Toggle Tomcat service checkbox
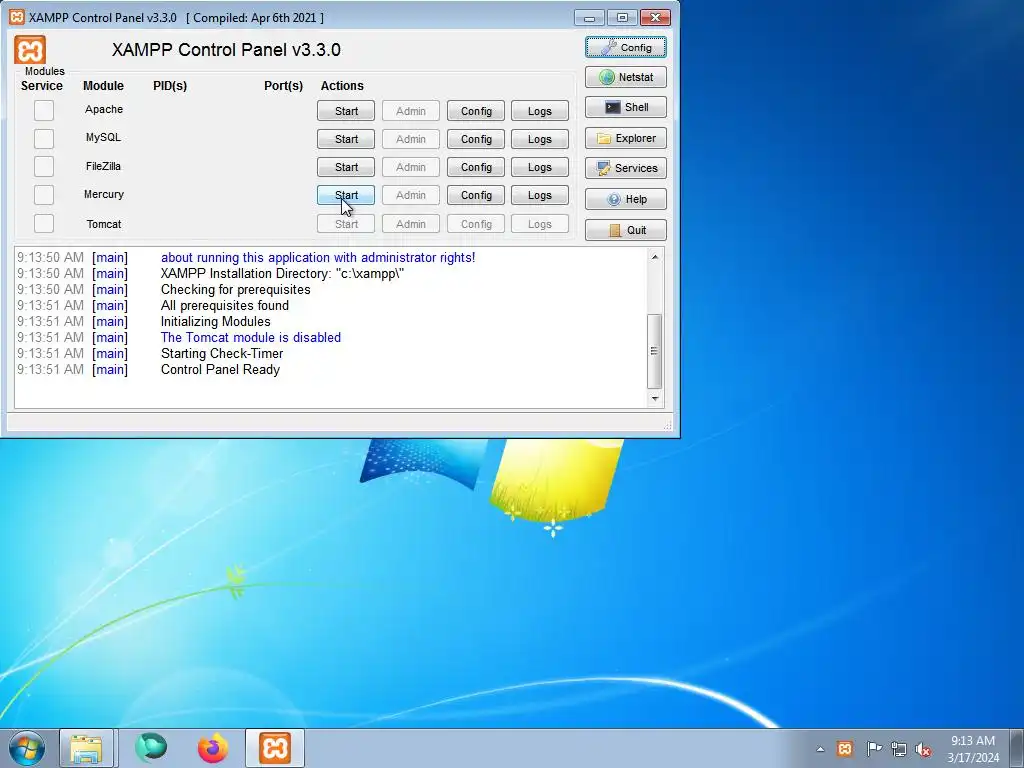Screen dimensions: 1024x768 [44, 223]
